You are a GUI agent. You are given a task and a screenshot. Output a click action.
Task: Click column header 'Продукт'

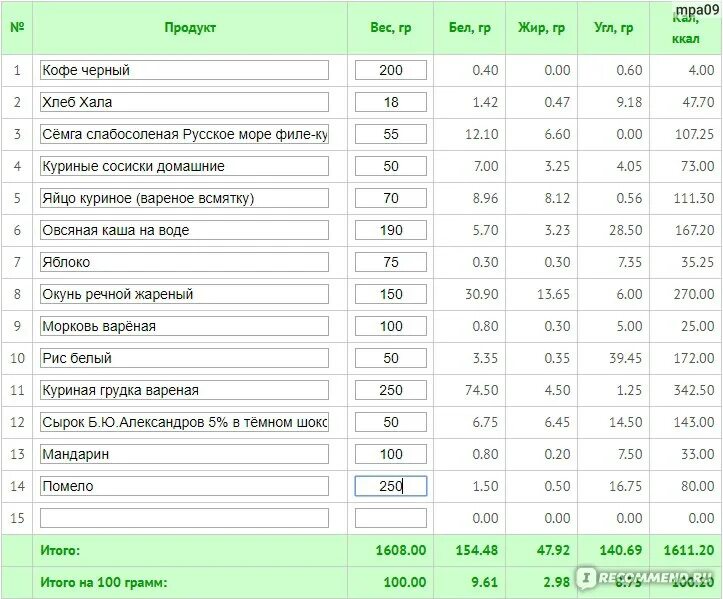[x=190, y=28]
